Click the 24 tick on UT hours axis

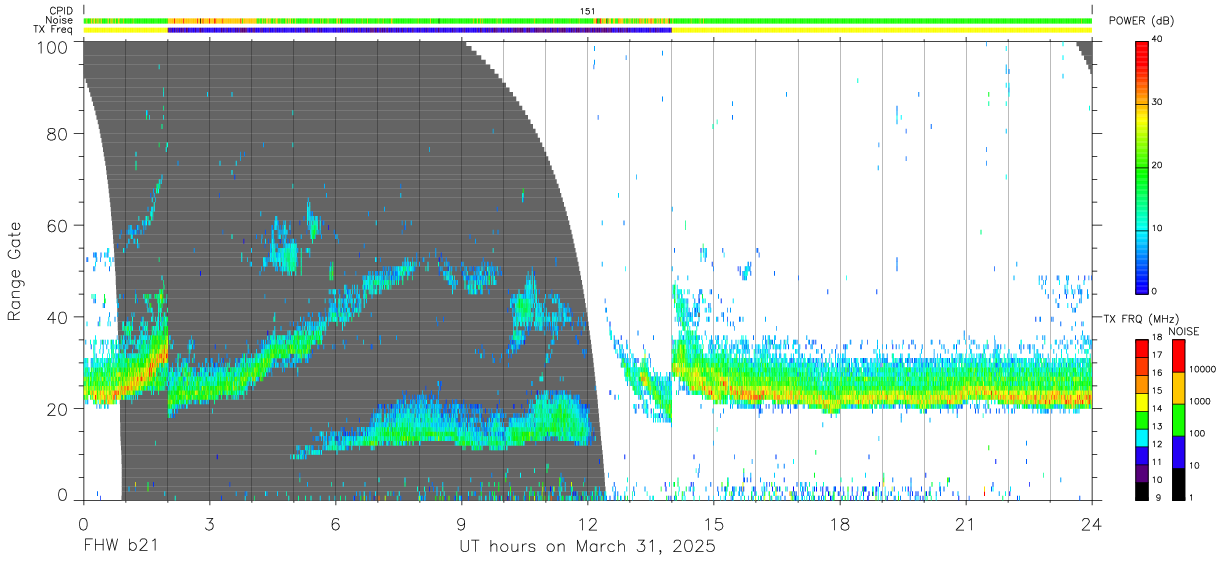pyautogui.click(x=1091, y=524)
